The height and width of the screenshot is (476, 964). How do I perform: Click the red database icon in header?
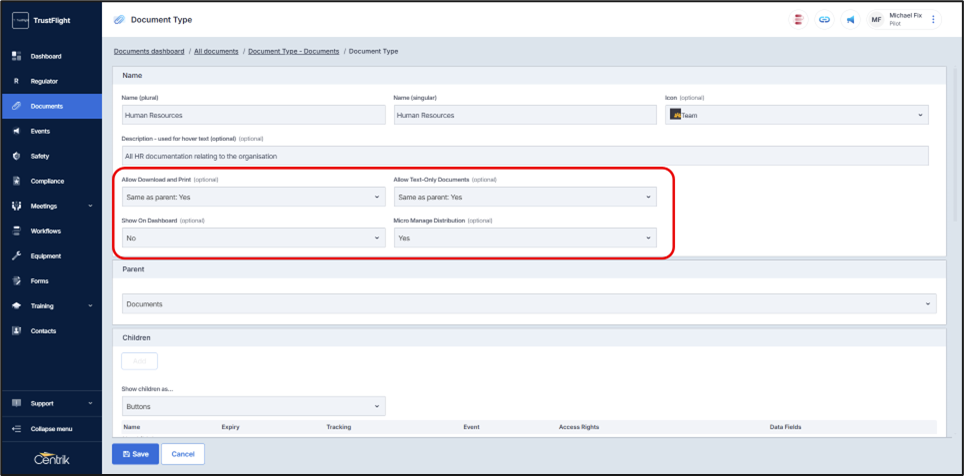click(x=798, y=20)
